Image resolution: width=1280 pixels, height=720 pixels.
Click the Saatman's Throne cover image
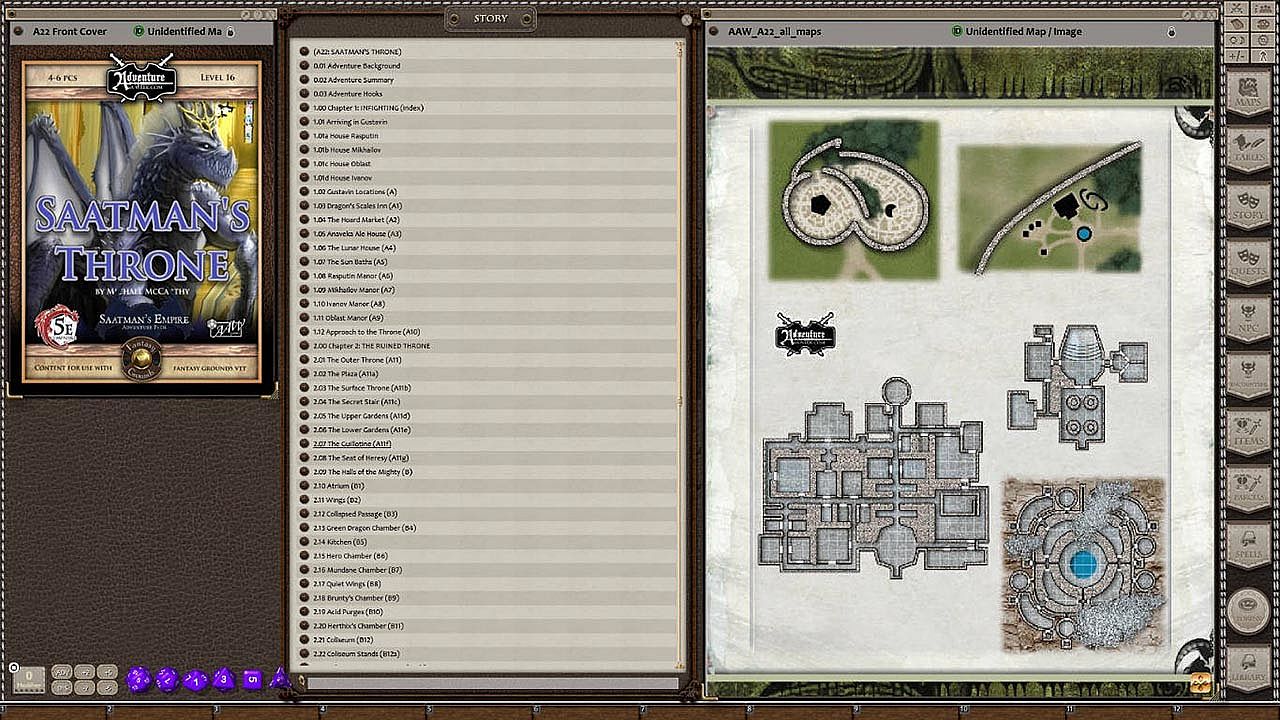pos(142,222)
